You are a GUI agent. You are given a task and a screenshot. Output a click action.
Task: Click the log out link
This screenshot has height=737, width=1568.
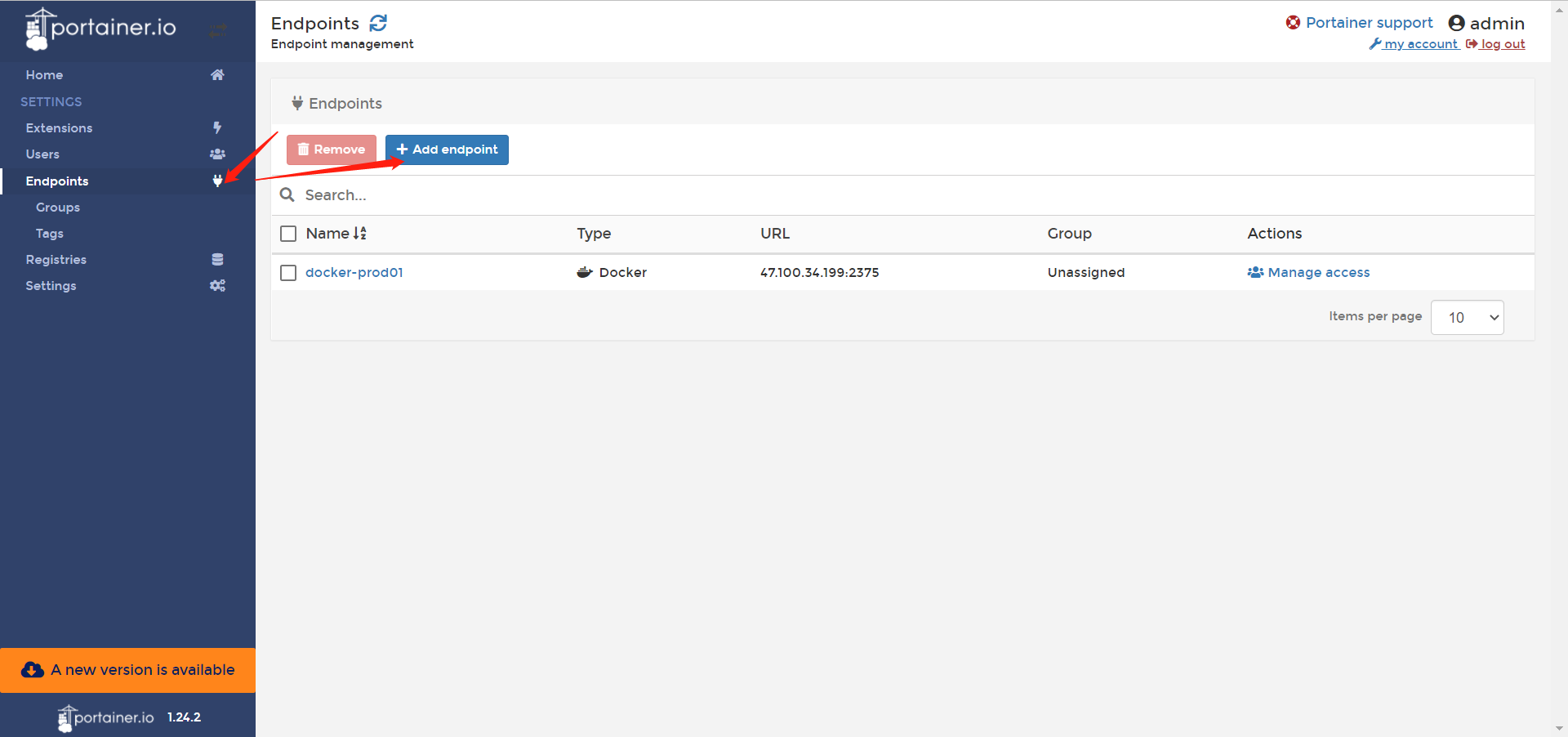(x=1502, y=44)
